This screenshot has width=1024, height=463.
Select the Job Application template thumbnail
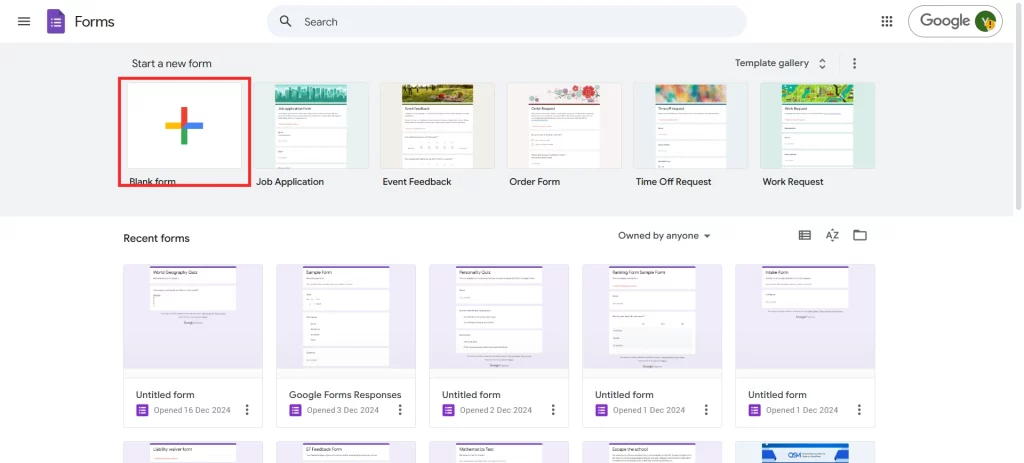[x=311, y=125]
